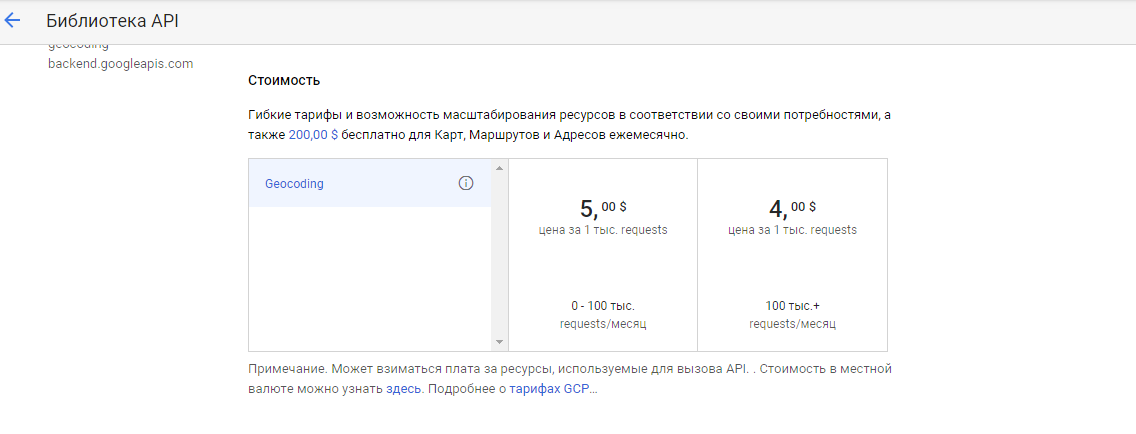Screen dimensions: 1136x434
Task: Click the '0 - 100 тыс.' tier text
Action: point(603,306)
